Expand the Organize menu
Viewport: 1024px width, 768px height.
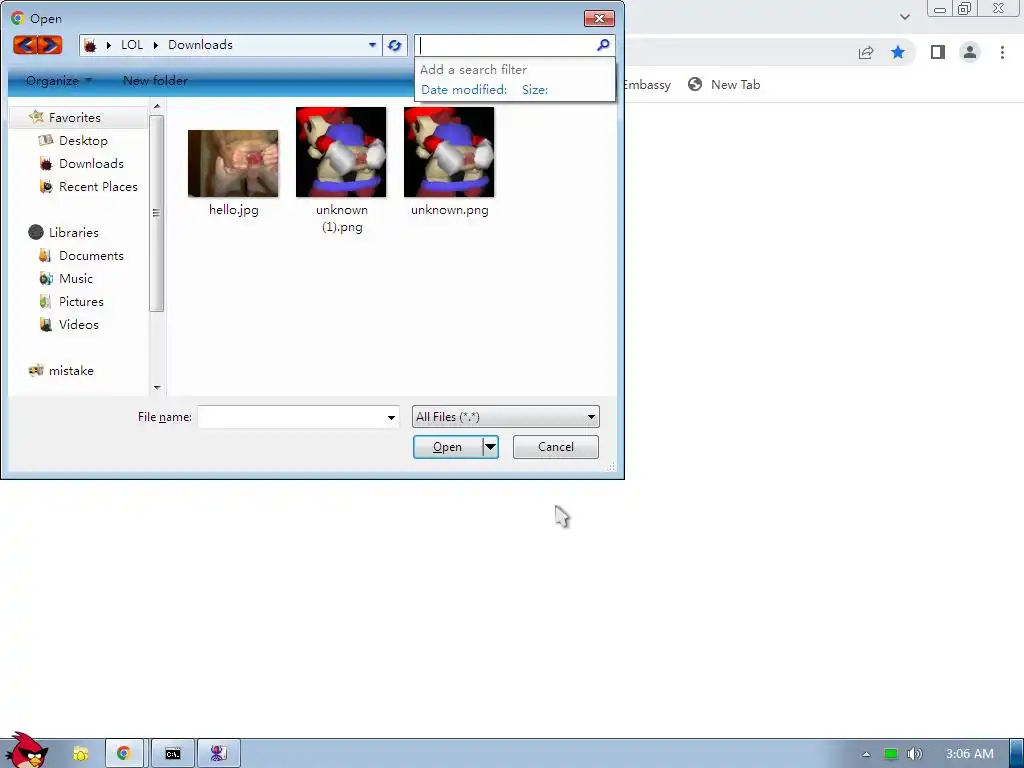point(59,80)
